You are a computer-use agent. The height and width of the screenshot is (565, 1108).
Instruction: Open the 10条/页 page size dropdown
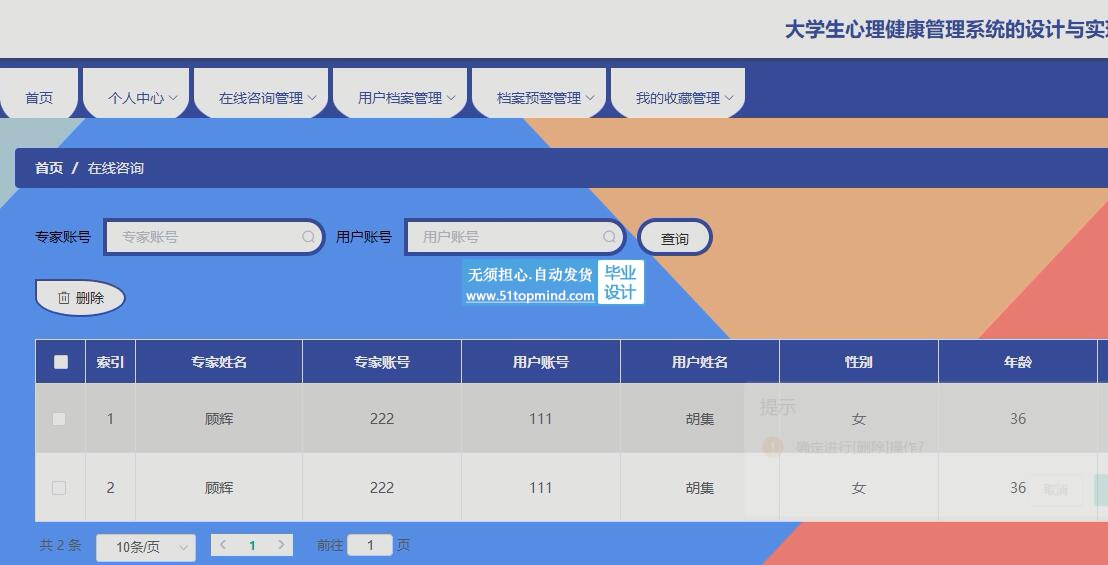click(146, 547)
